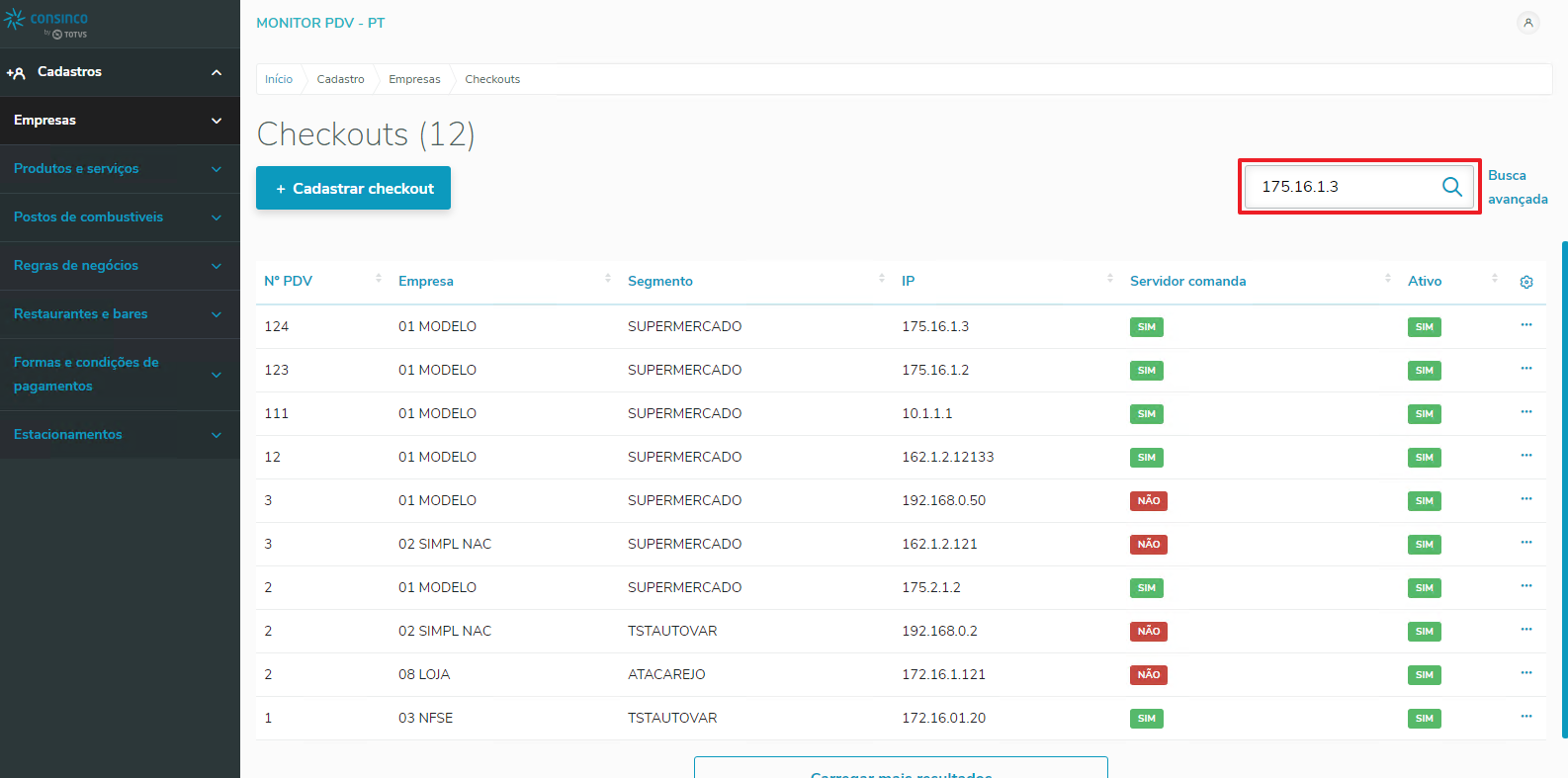The image size is (1568, 778).
Task: Expand Postos de combustíveis menu
Action: click(120, 217)
